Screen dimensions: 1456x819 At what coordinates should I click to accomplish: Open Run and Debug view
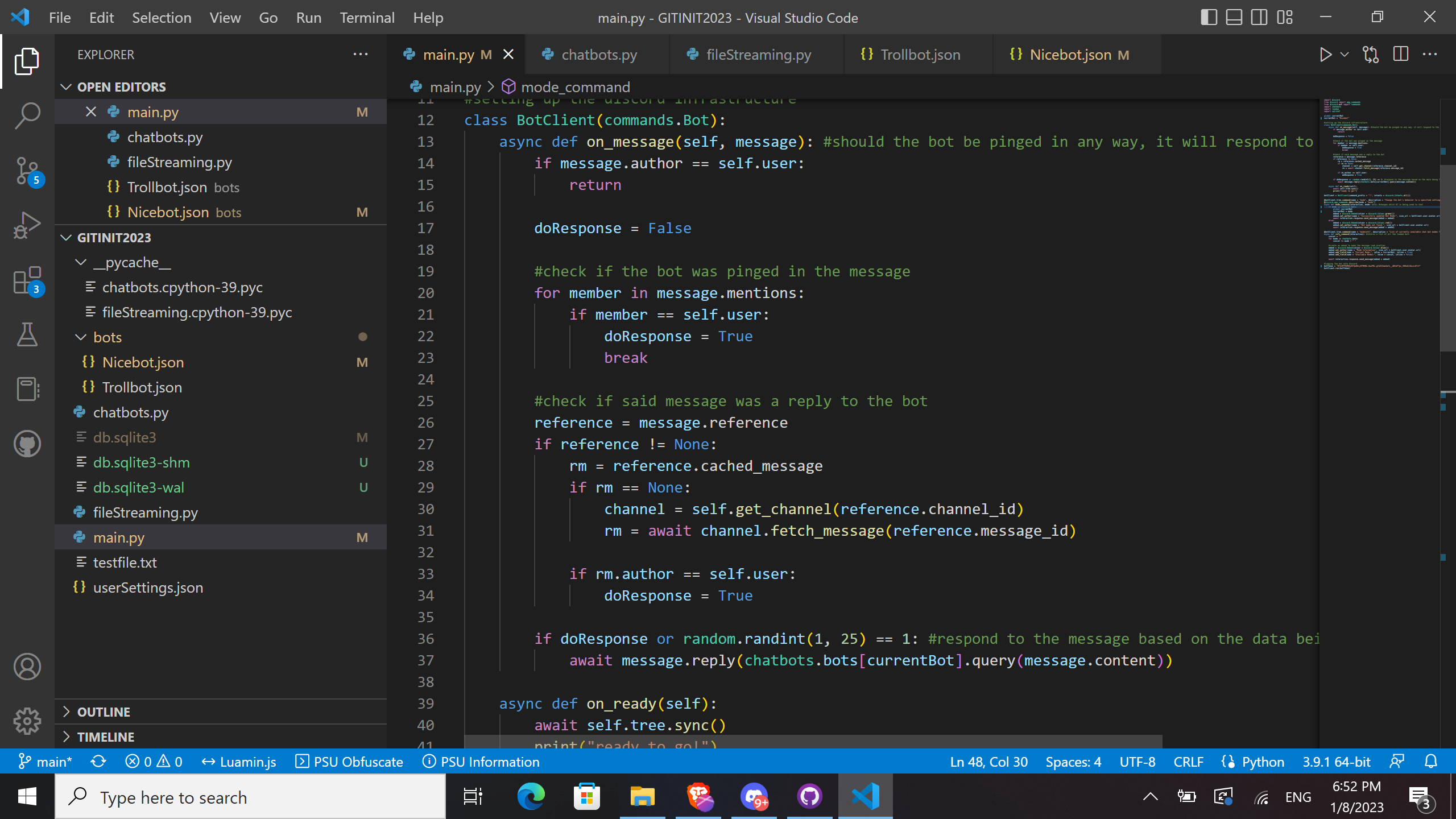click(x=27, y=225)
